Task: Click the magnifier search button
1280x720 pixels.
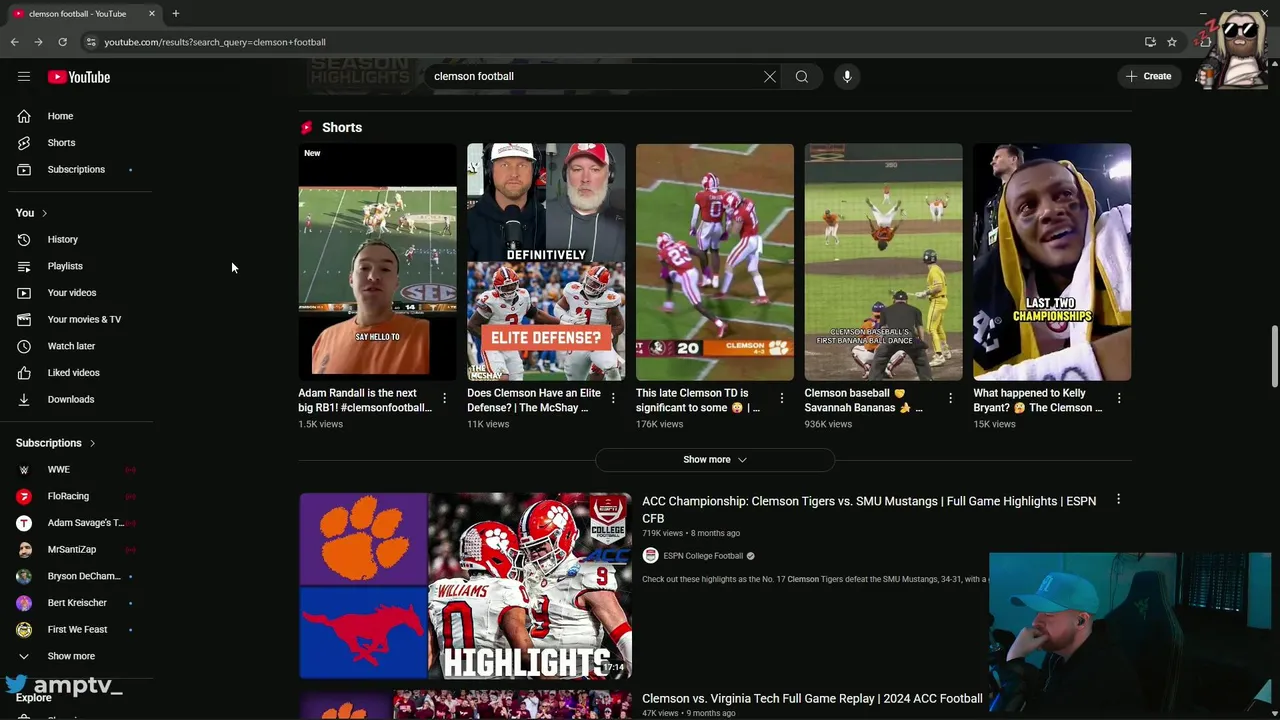Action: tap(802, 76)
